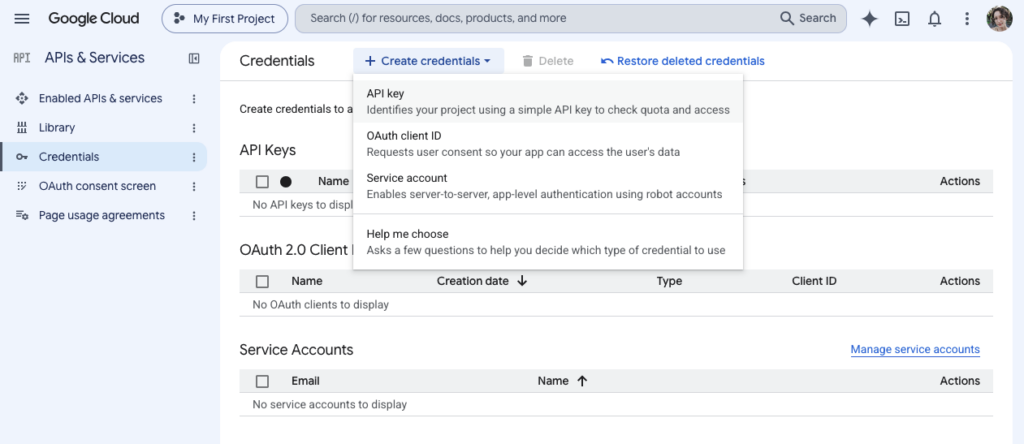Open more options beside Library
Screen dimensions: 1024x444
[x=194, y=128]
